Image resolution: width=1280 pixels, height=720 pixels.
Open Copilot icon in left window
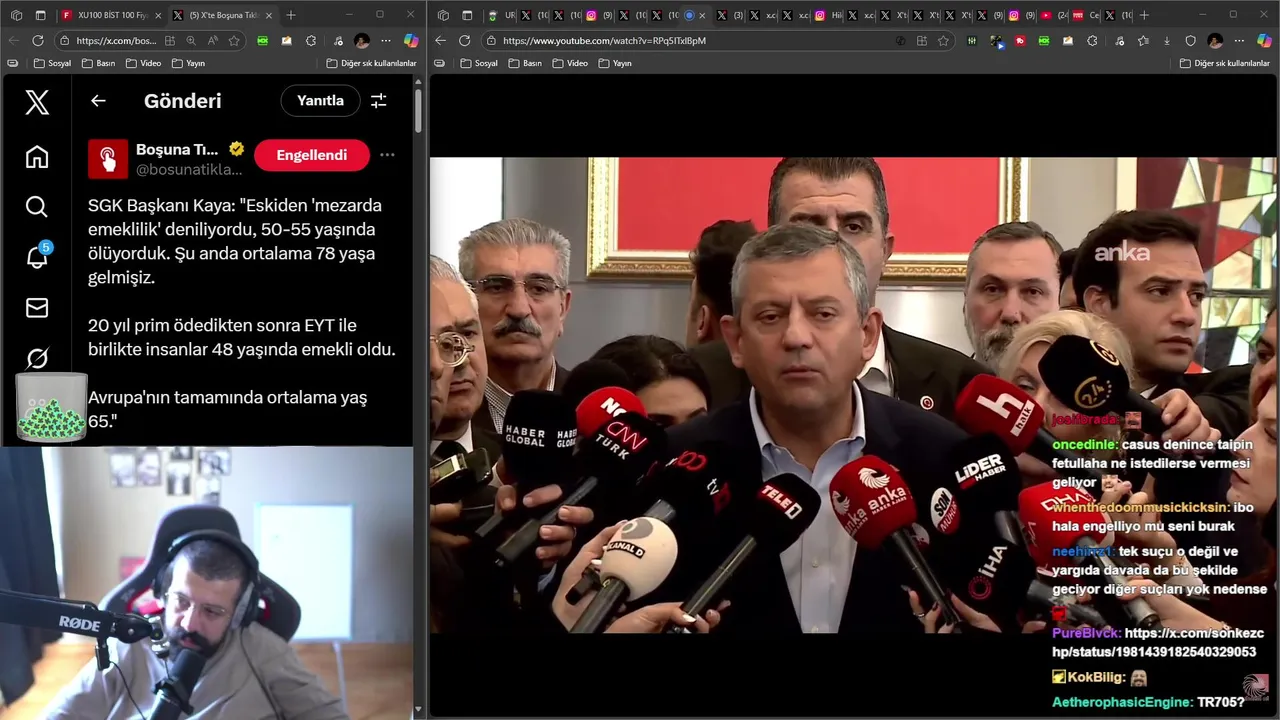coord(411,41)
